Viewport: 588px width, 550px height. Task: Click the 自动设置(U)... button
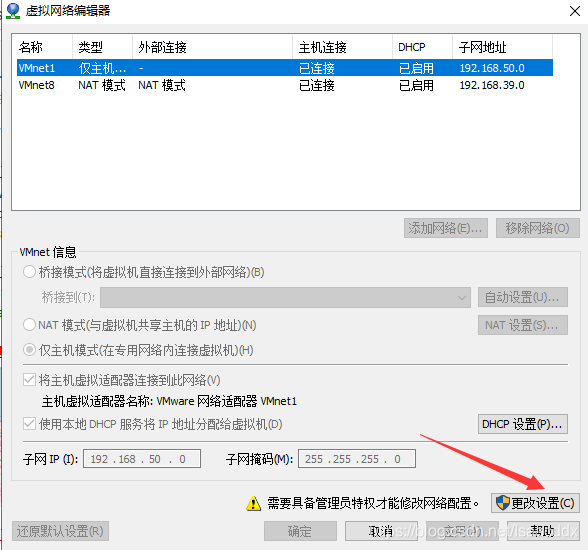[x=523, y=297]
